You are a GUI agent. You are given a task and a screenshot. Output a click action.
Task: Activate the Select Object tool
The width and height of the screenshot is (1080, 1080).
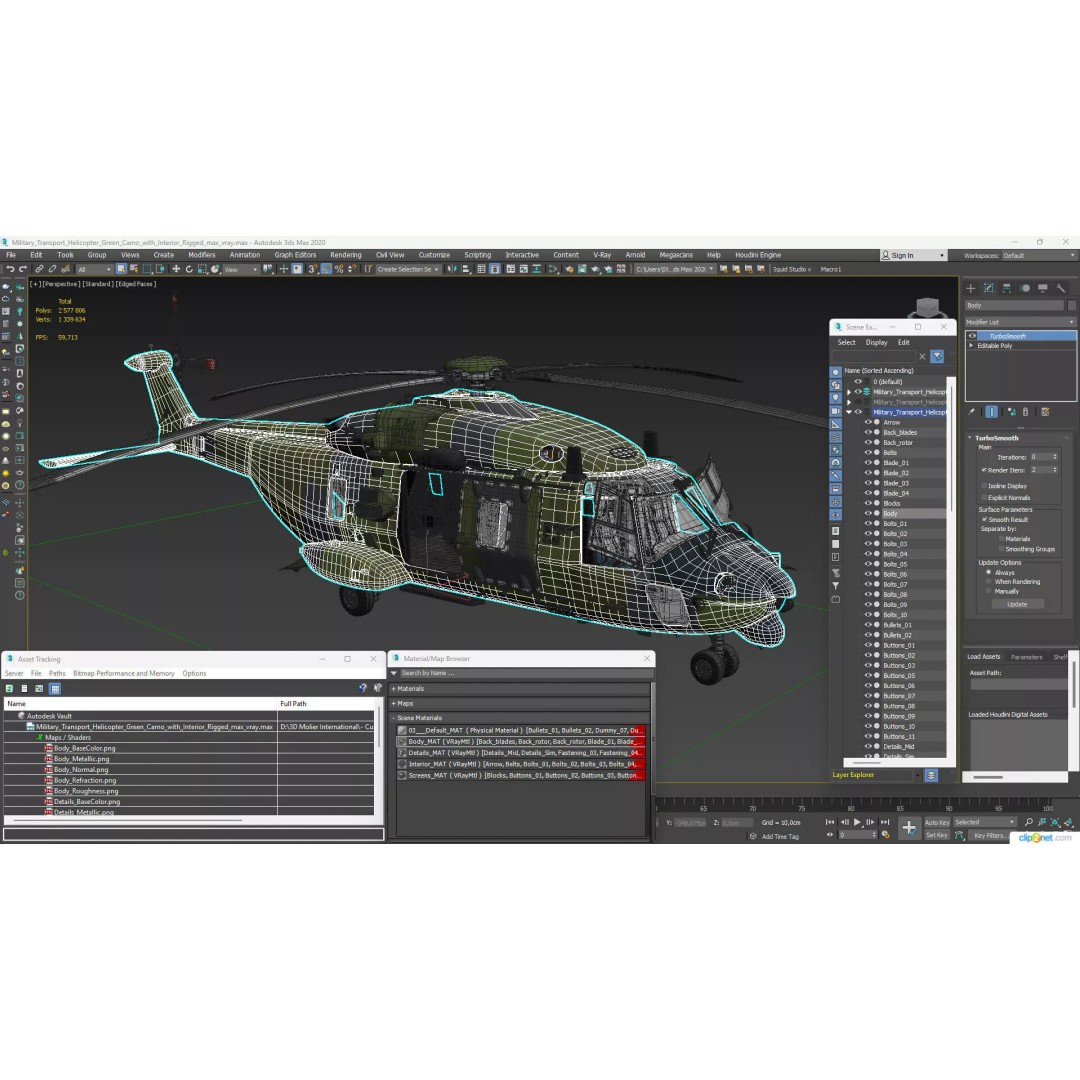[121, 269]
